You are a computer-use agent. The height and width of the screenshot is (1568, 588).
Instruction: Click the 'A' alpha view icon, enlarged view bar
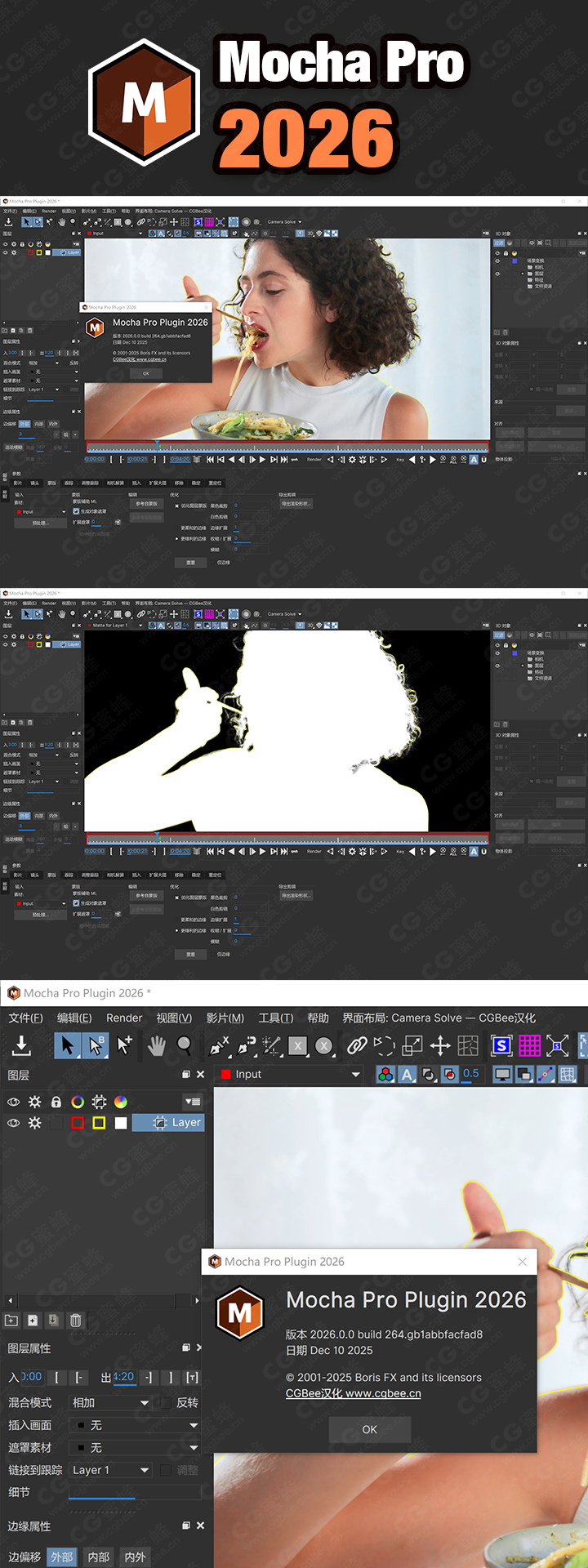point(407,1074)
